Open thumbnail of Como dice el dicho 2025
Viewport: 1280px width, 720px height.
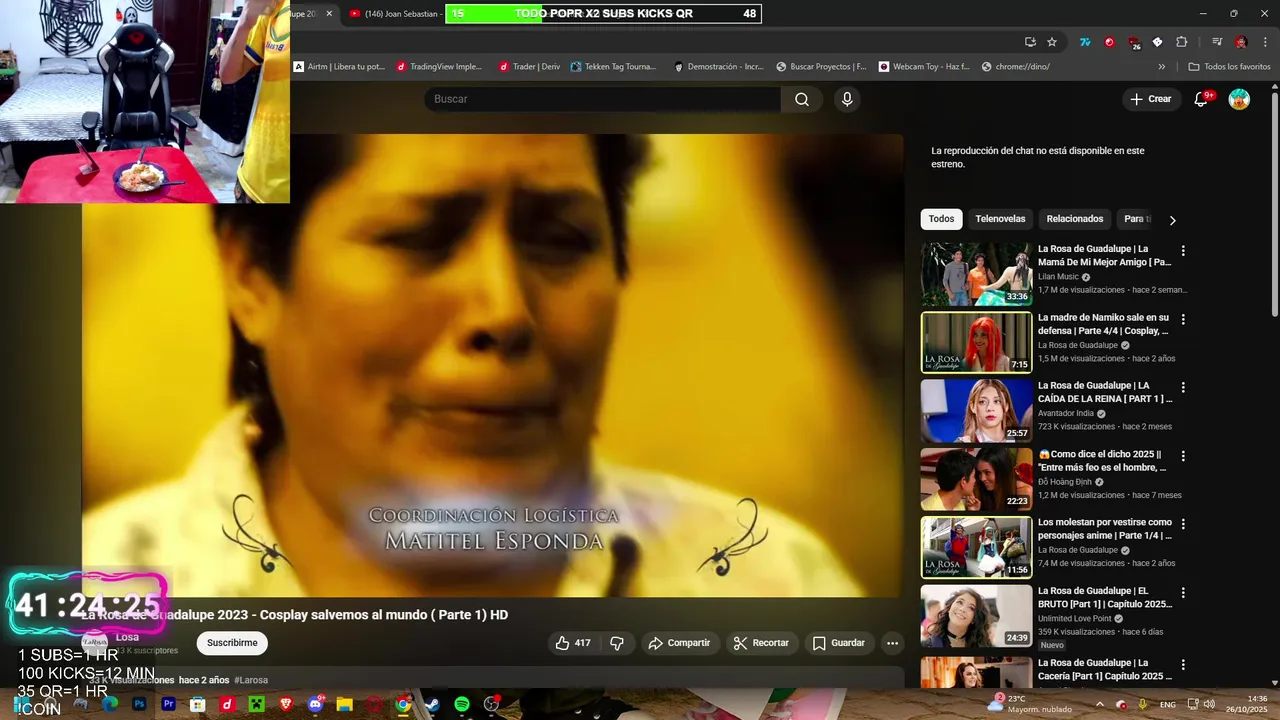click(976, 479)
